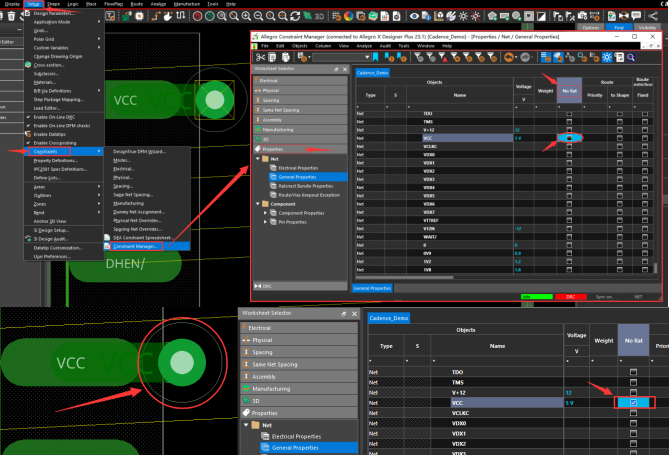
Task: Open Areas submenu in Setup menu
Action: [64, 187]
